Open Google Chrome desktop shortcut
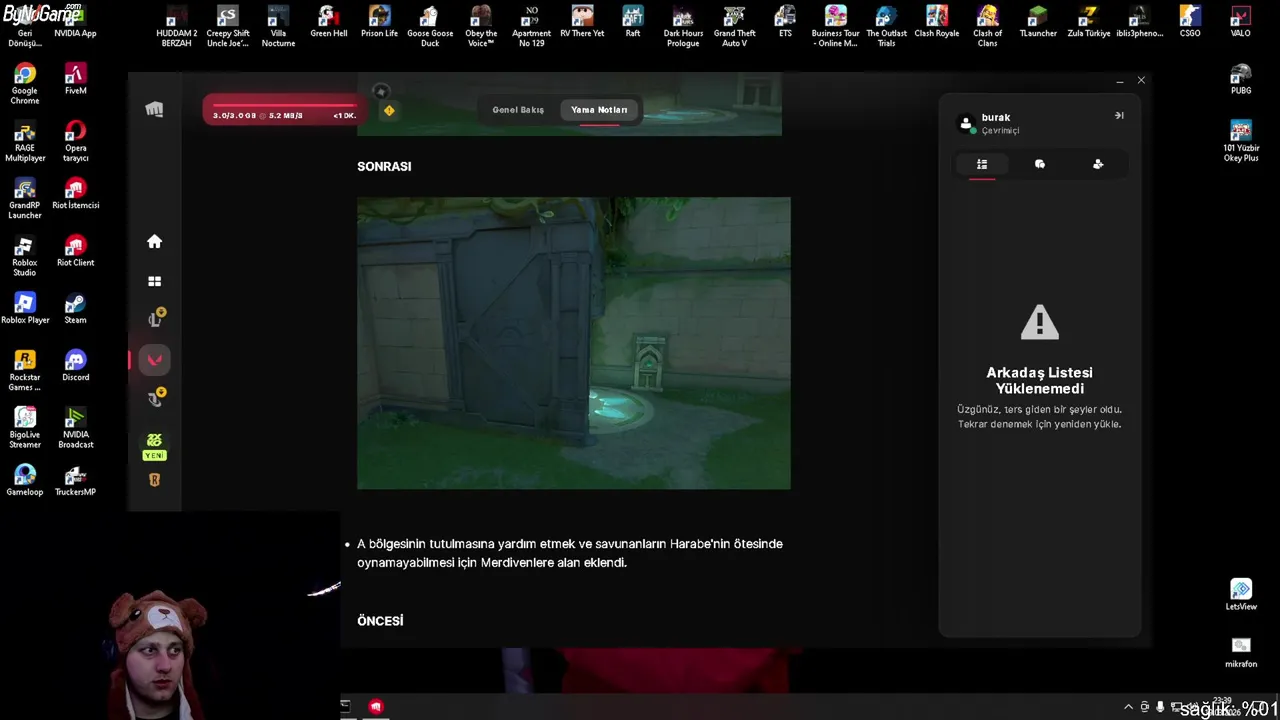The height and width of the screenshot is (720, 1280). 25,84
